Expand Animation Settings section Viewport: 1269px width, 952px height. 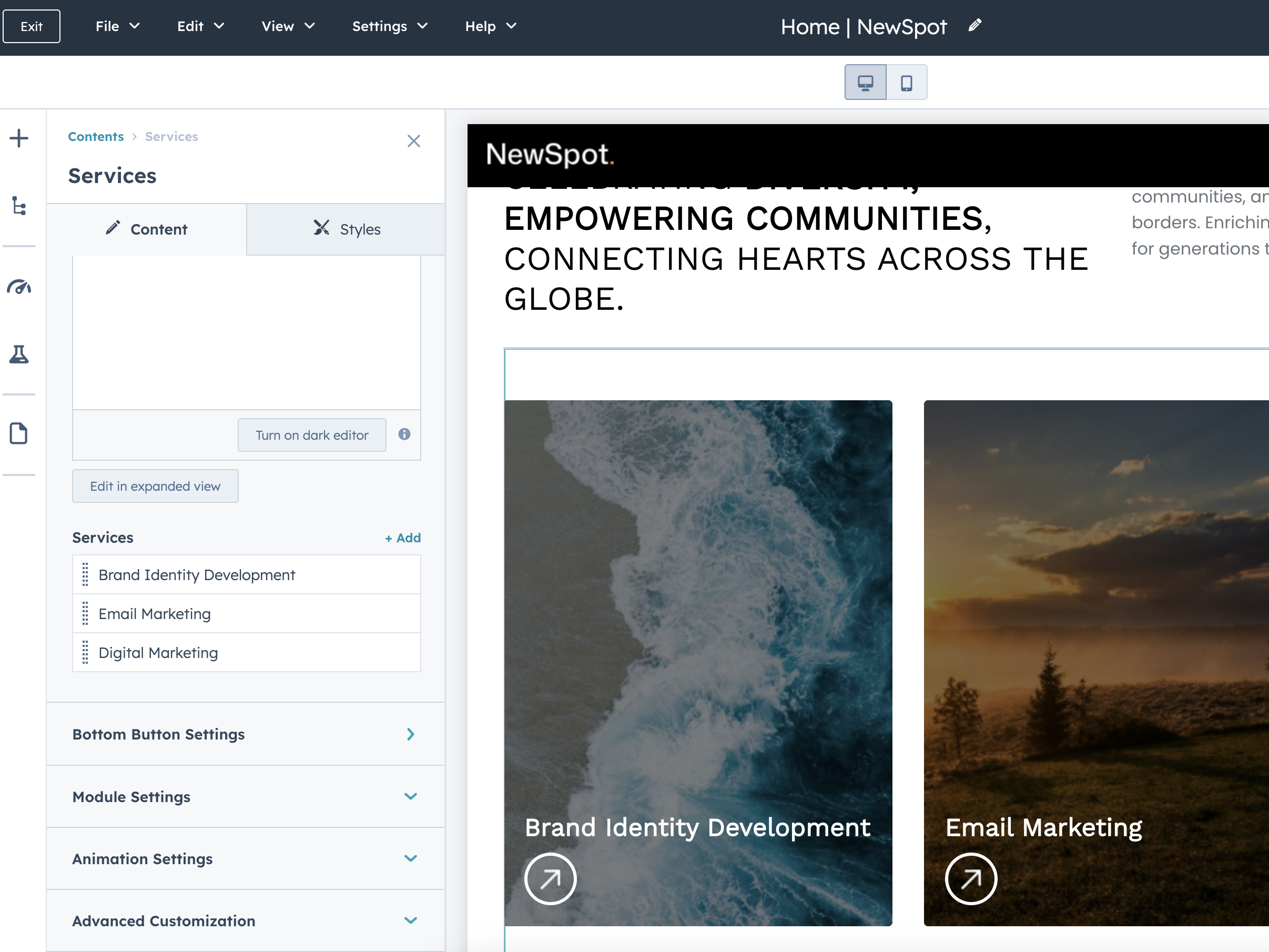point(246,858)
